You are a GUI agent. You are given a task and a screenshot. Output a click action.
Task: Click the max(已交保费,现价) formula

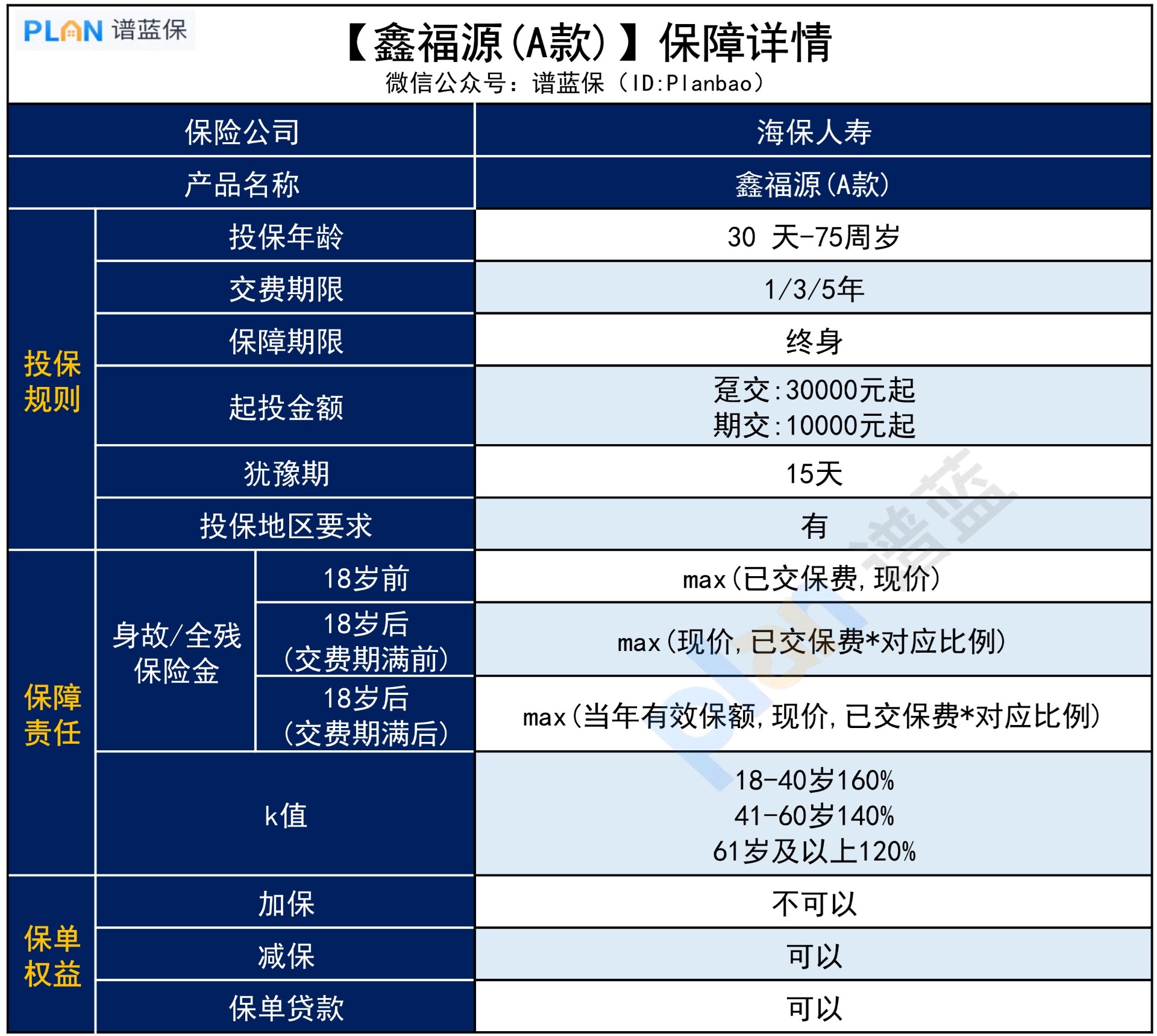(x=812, y=578)
